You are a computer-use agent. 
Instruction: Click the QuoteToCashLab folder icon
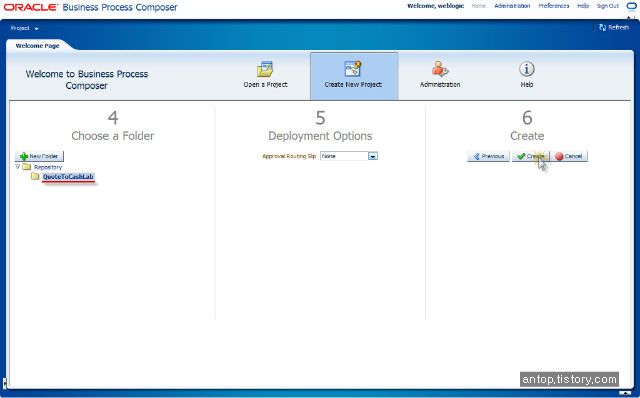[36, 176]
